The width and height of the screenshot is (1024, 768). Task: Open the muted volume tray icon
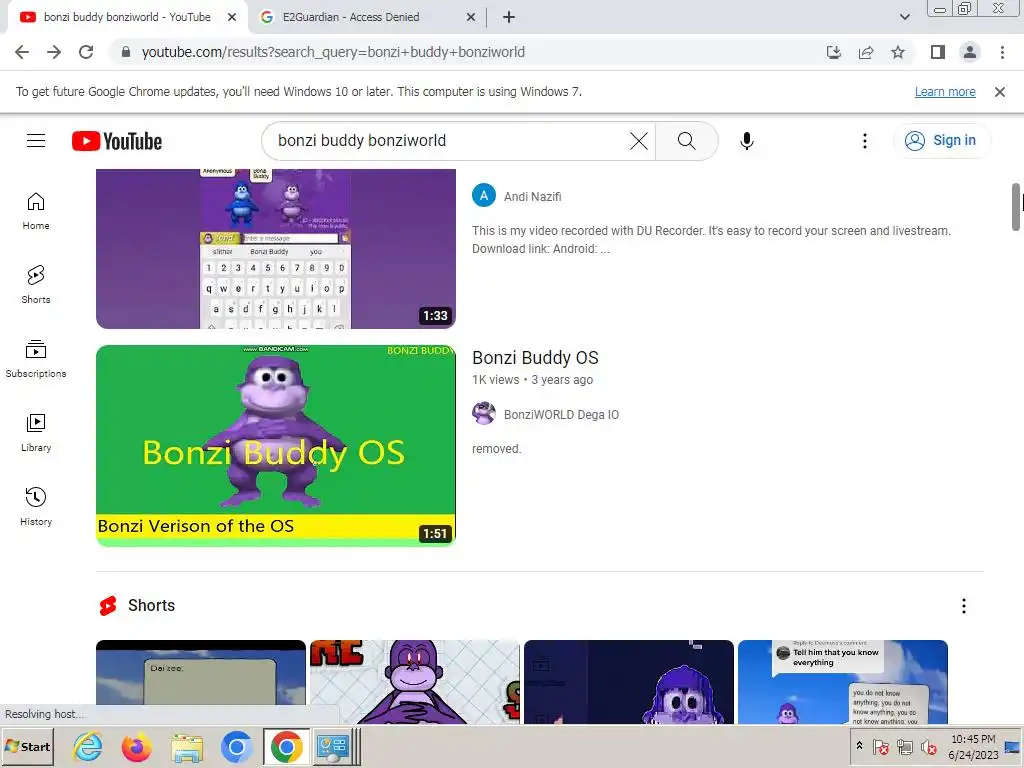928,746
